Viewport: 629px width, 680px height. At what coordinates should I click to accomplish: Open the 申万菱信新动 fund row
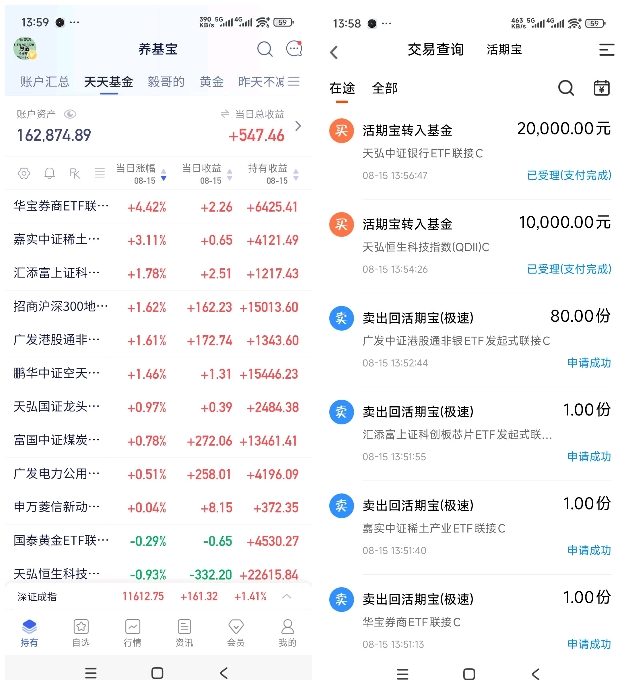point(158,507)
